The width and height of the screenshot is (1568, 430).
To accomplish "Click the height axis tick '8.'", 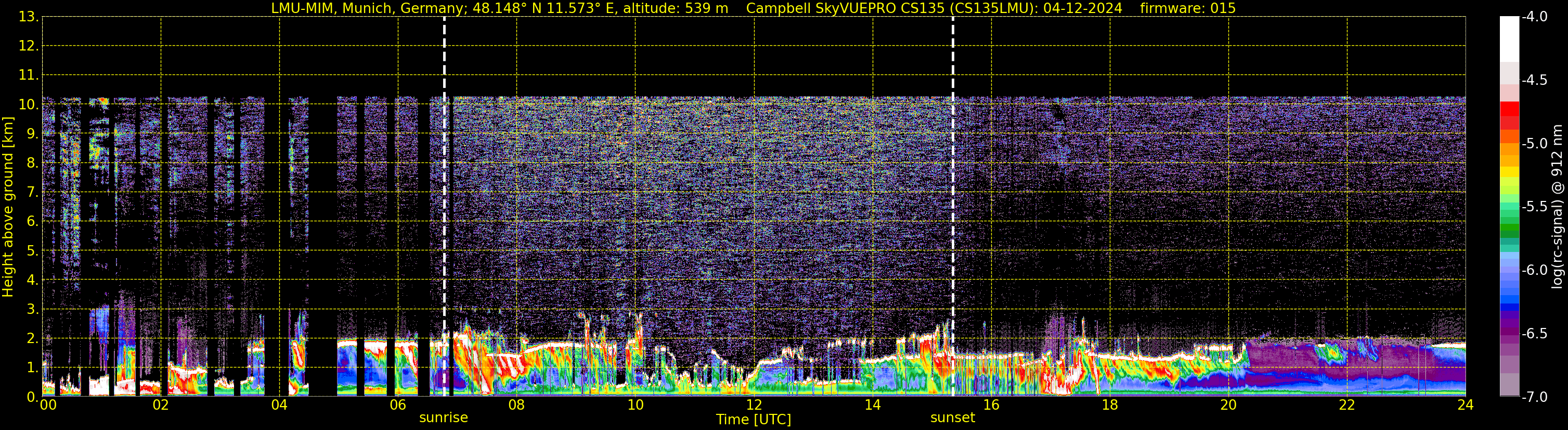I will tap(32, 163).
